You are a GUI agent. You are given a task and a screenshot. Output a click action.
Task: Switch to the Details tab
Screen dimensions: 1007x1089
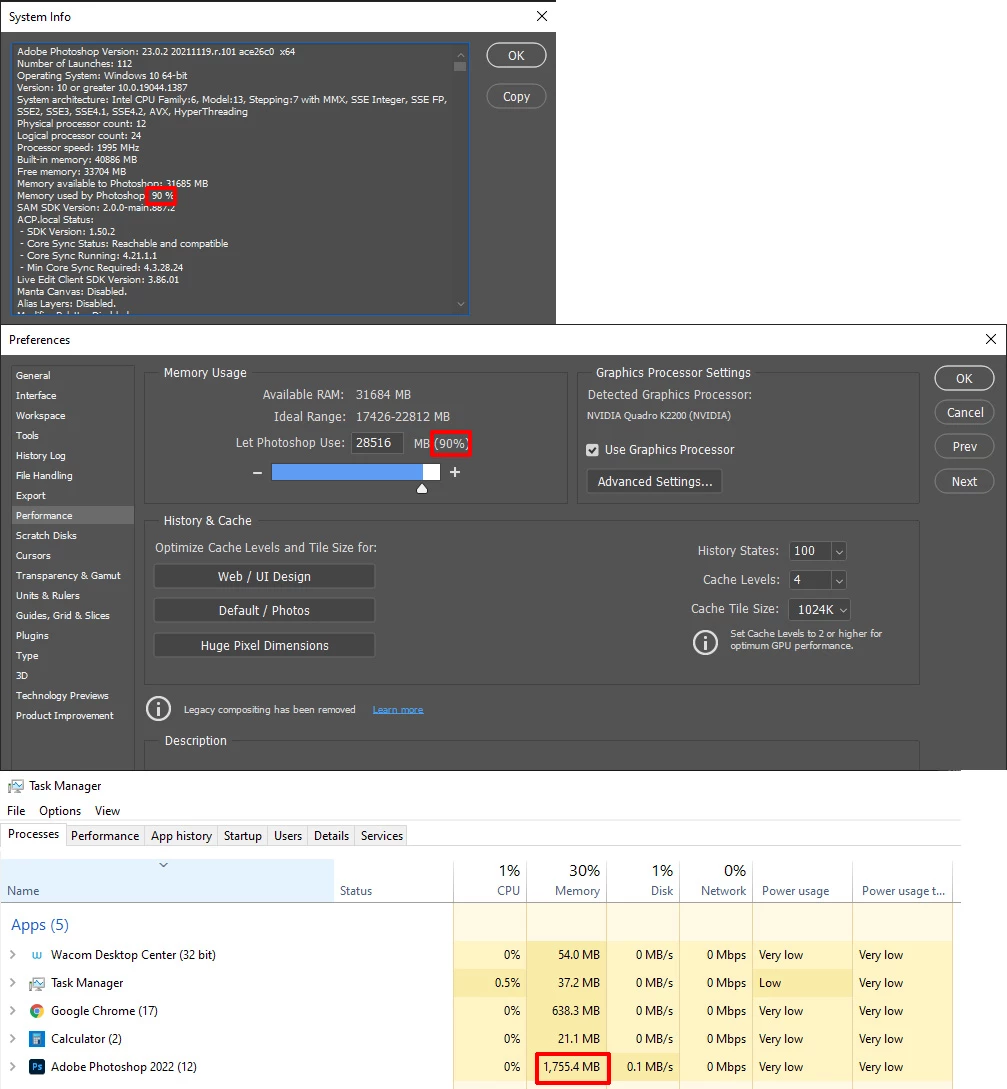pos(331,836)
